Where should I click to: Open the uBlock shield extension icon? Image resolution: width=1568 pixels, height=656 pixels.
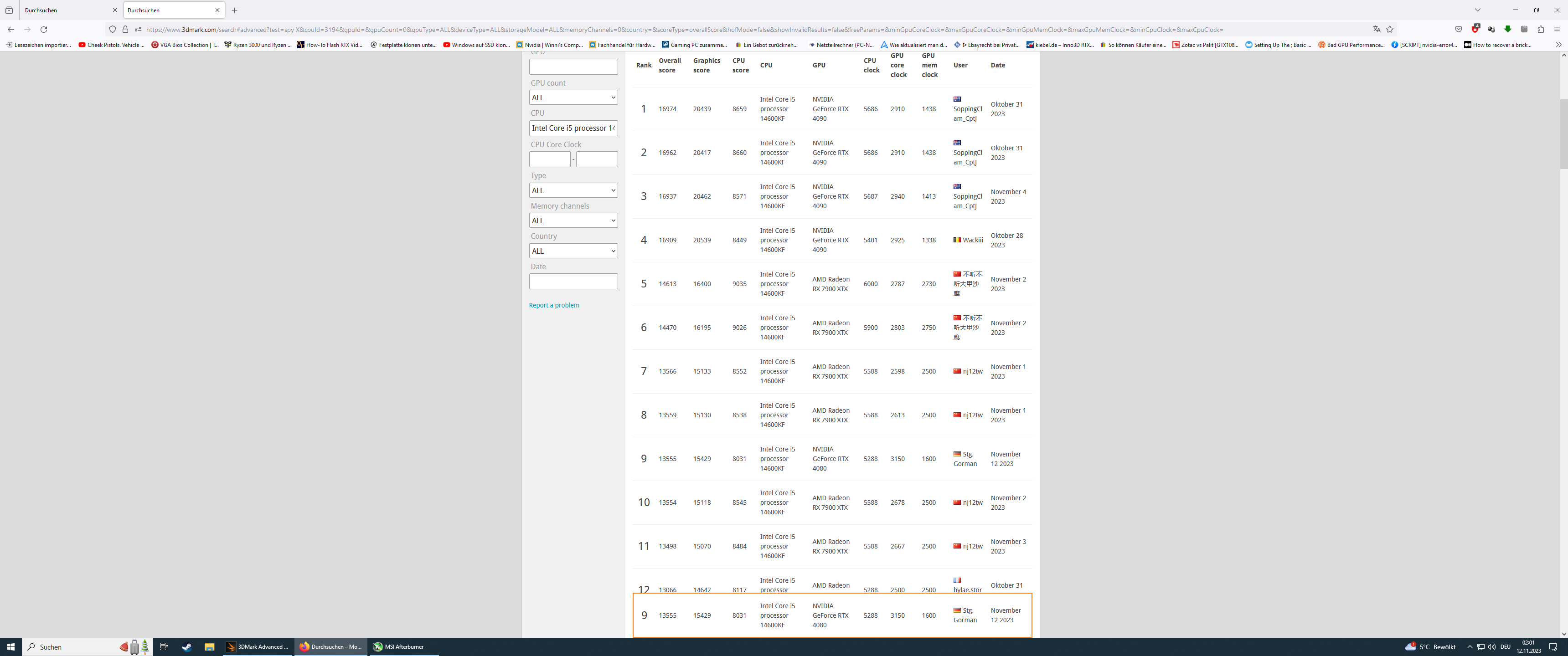(1475, 29)
